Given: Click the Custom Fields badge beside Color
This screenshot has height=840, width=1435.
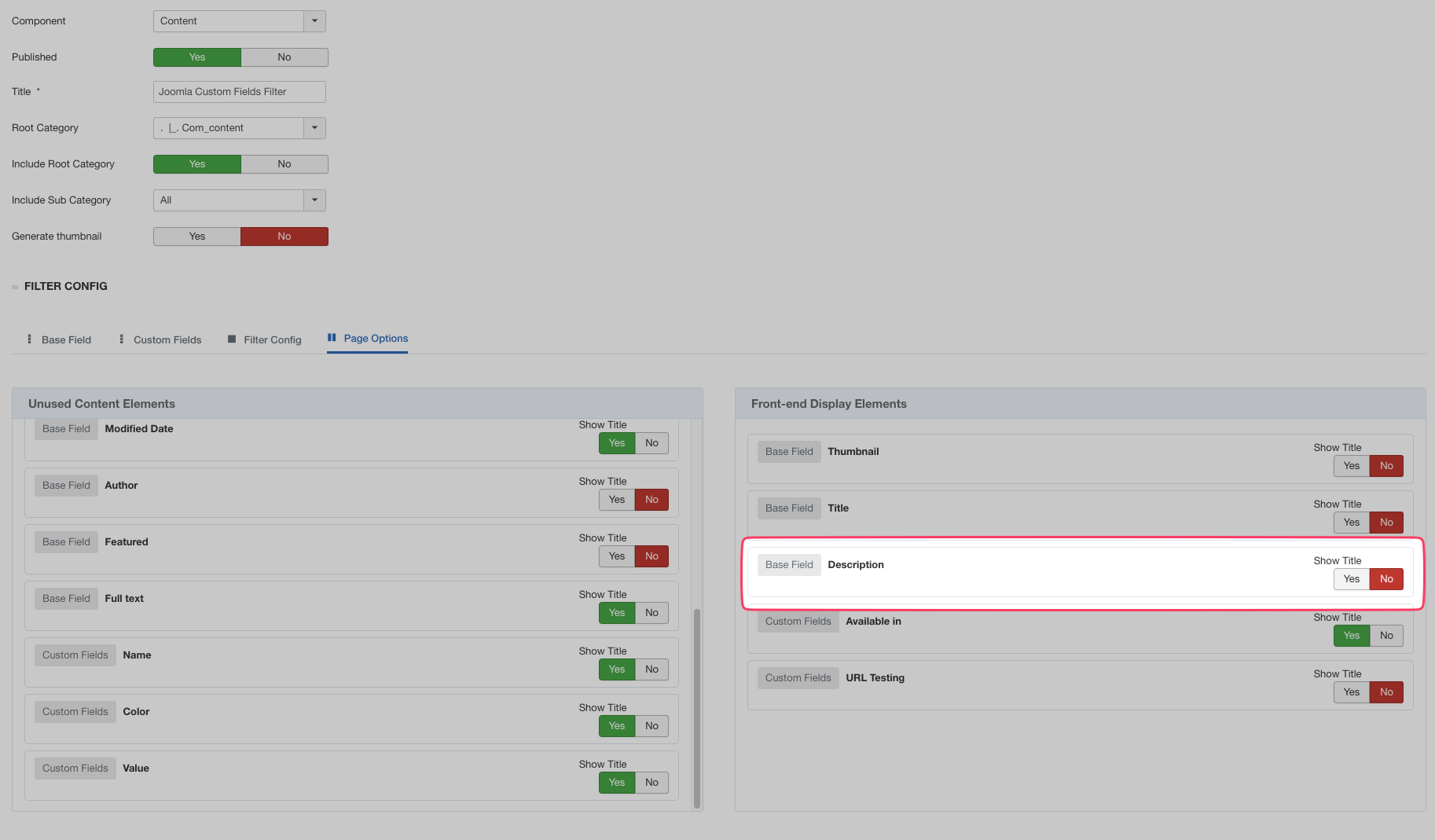Looking at the screenshot, I should (x=75, y=712).
